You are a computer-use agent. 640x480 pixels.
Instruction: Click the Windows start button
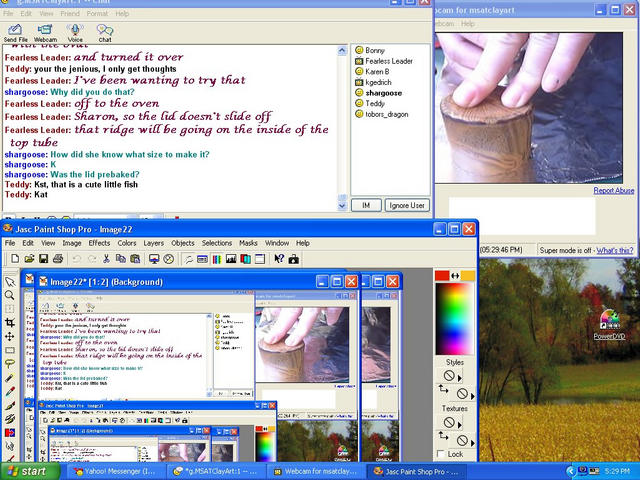(29, 471)
